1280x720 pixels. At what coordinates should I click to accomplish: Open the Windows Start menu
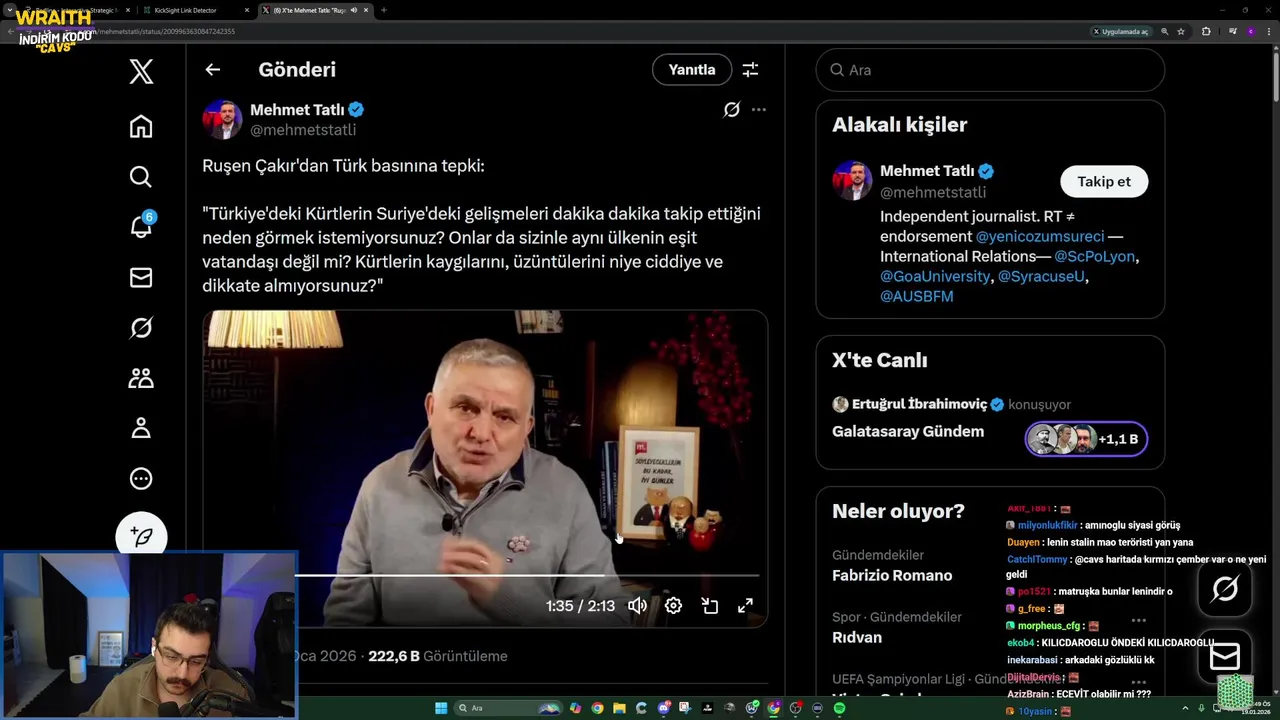click(441, 708)
